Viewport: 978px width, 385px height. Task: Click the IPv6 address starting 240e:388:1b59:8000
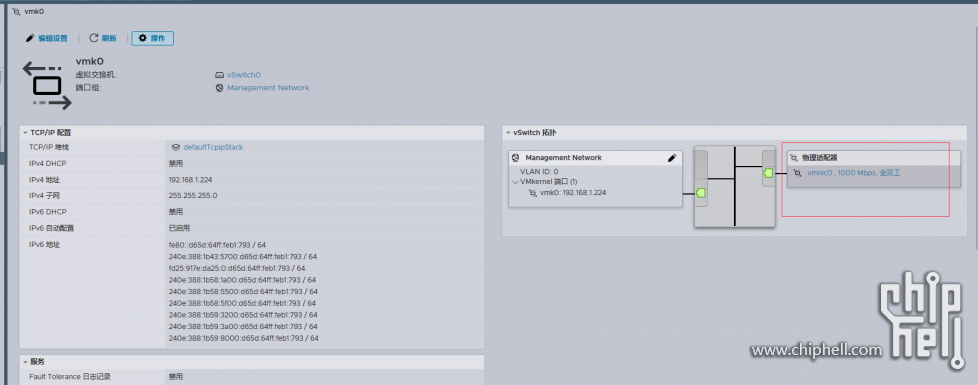coord(243,338)
